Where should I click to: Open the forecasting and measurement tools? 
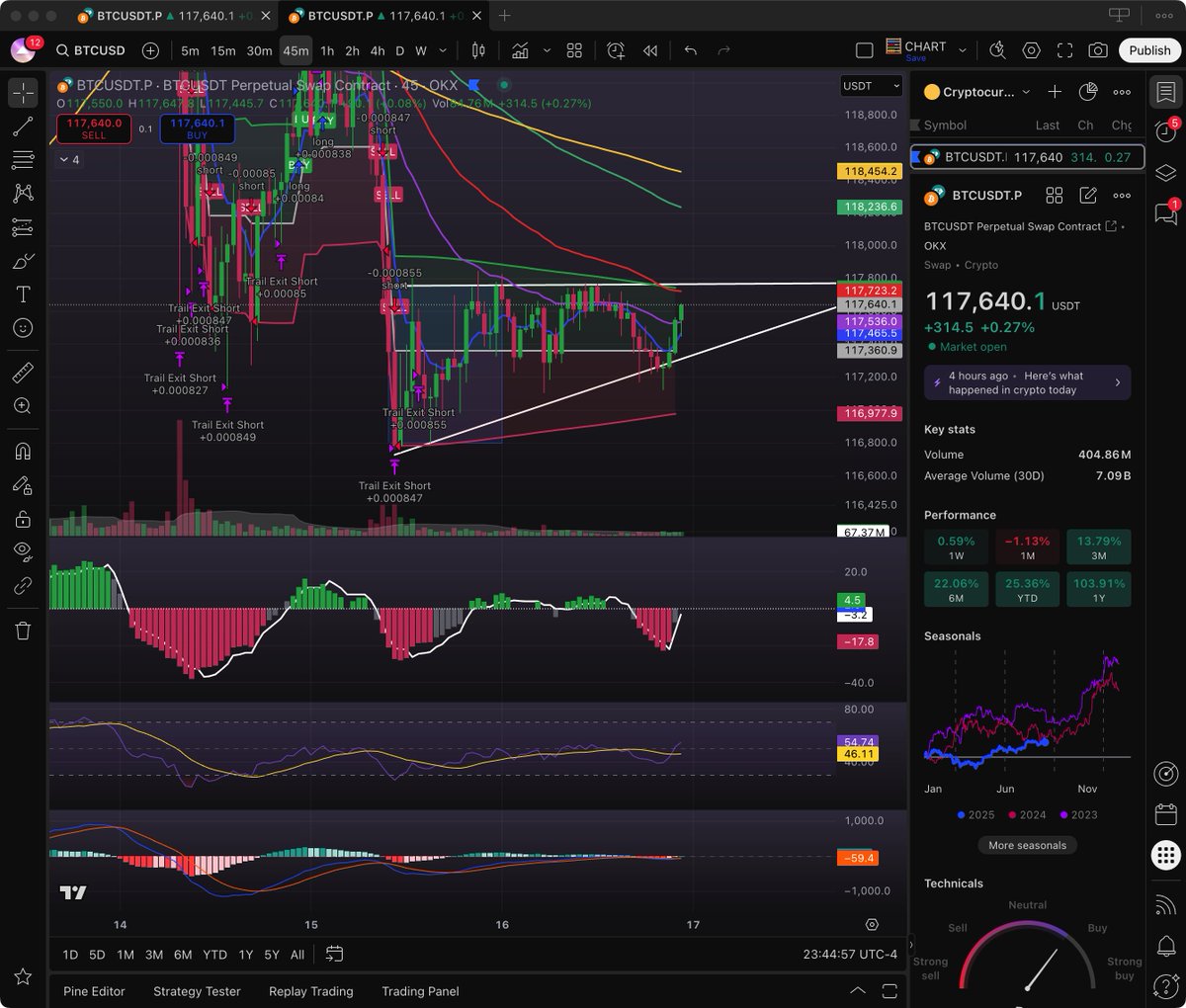(x=23, y=228)
